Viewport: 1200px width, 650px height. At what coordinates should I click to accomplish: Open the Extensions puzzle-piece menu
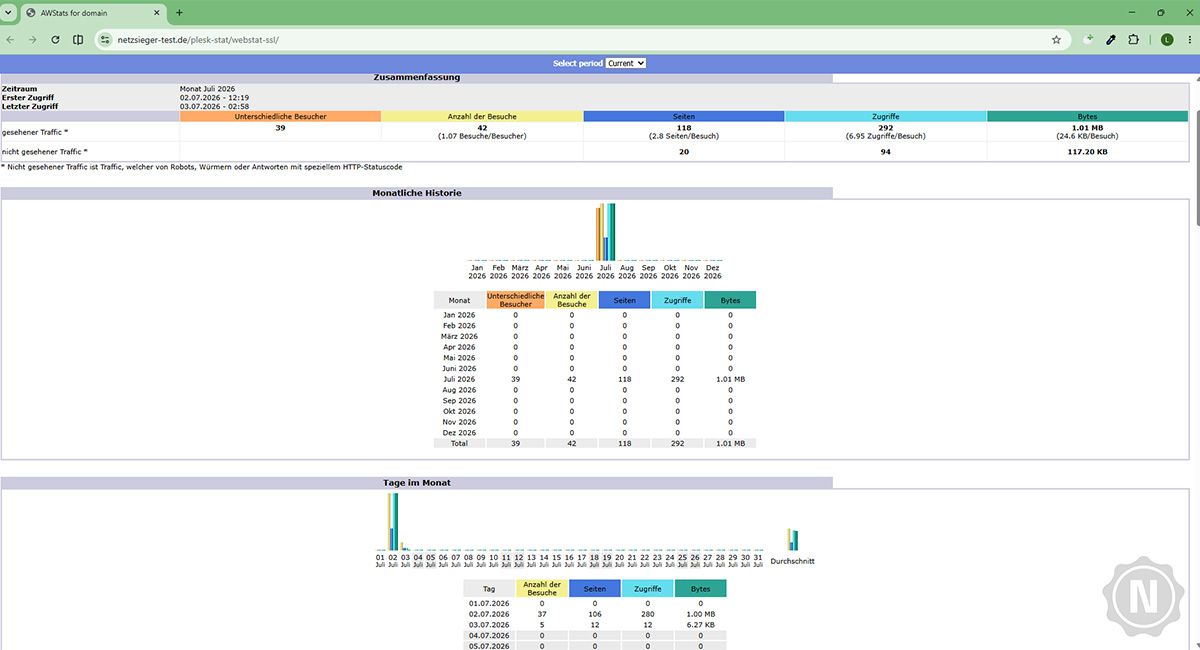pyautogui.click(x=1134, y=40)
